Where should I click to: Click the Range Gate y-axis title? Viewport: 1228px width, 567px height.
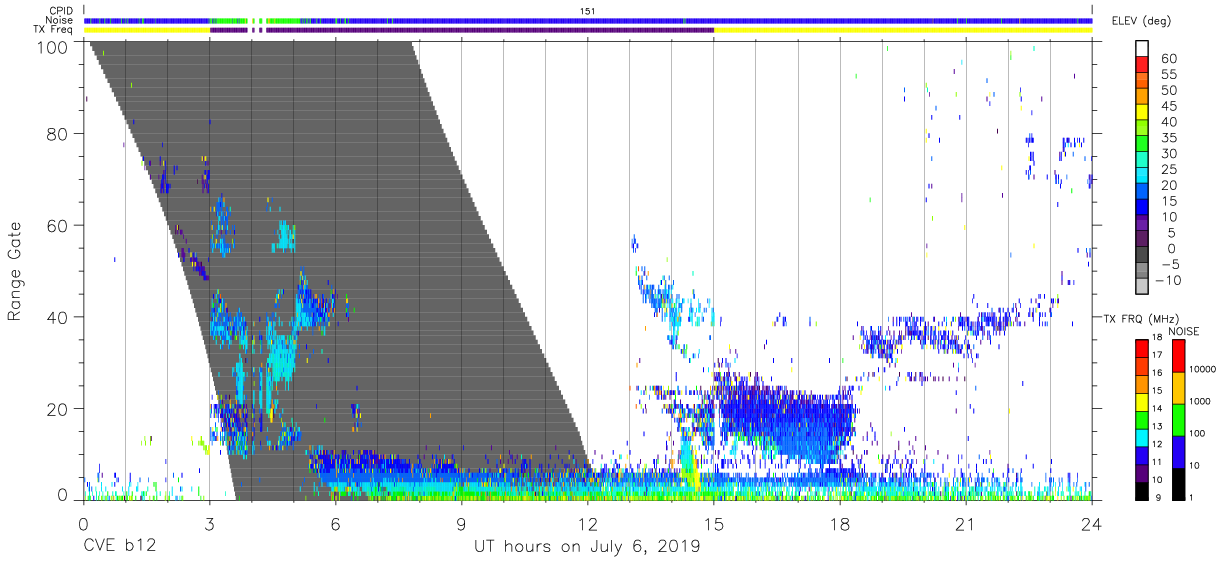tap(15, 270)
